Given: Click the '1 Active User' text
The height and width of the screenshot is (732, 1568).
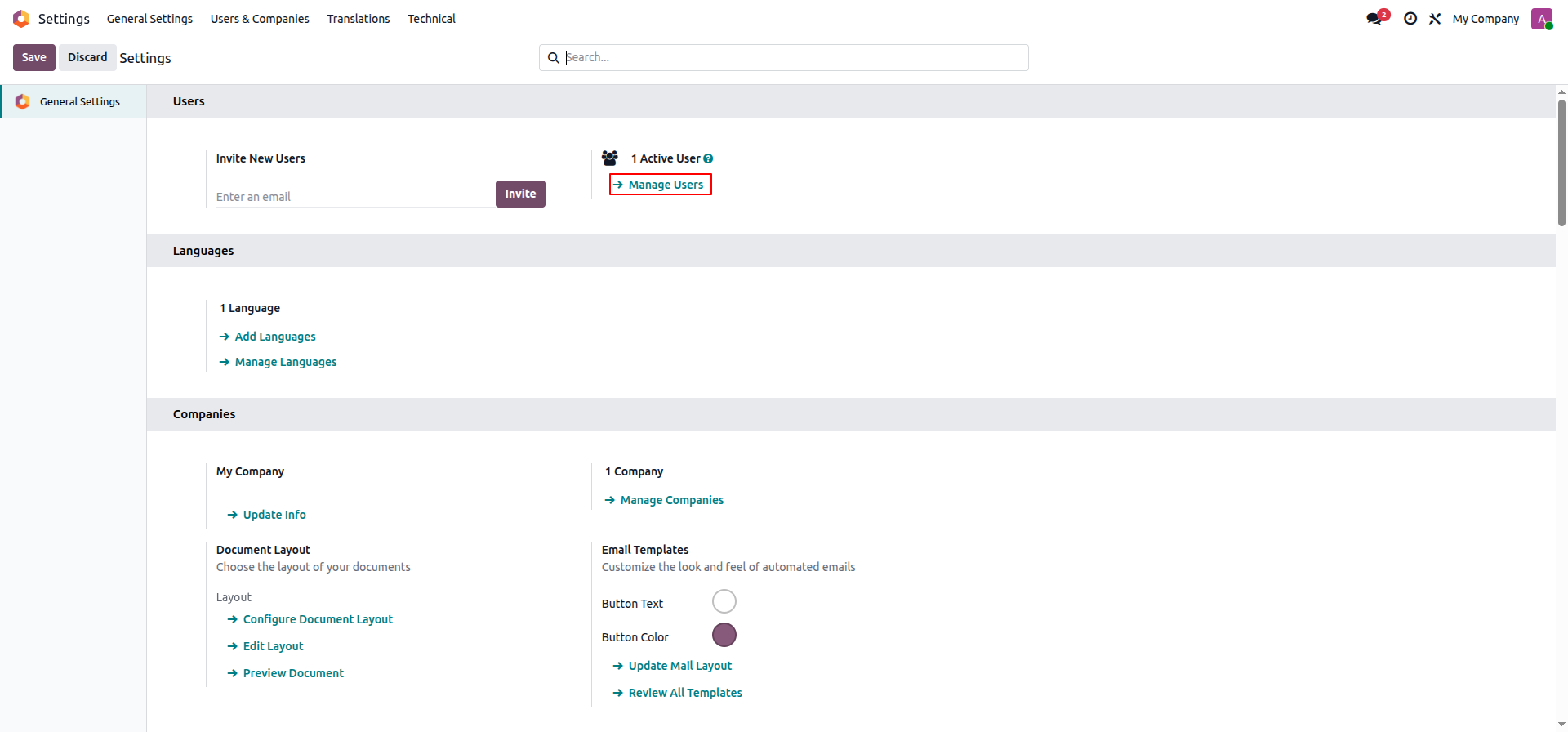Looking at the screenshot, I should pyautogui.click(x=666, y=158).
